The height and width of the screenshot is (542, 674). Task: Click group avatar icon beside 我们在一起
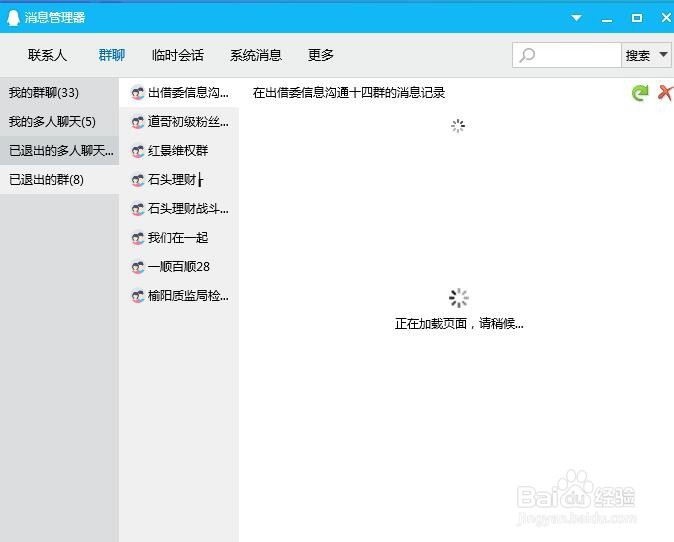pos(138,238)
